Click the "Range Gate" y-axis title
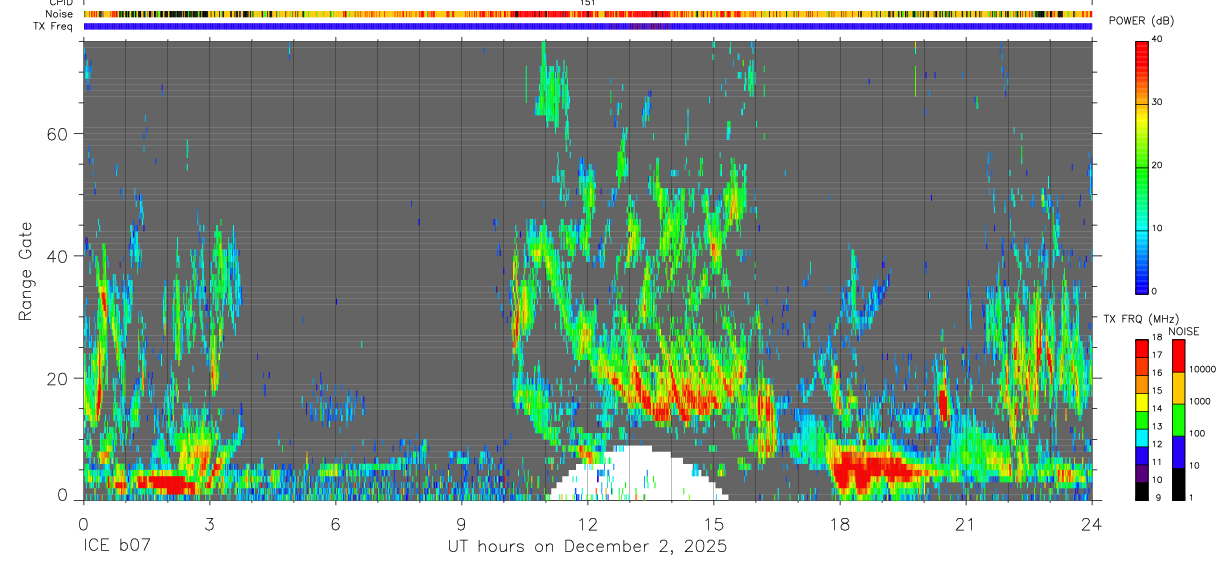Screen dimensions: 1228x567 [25, 271]
